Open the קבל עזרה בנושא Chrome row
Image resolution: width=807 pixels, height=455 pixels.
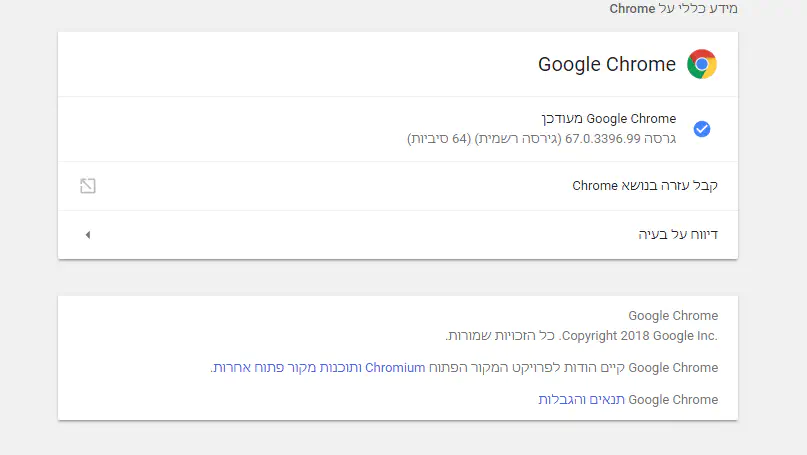[645, 186]
